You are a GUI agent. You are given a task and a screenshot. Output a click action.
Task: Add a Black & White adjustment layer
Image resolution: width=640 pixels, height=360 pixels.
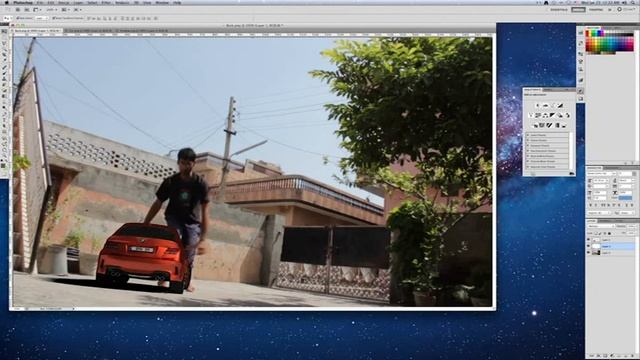(x=553, y=115)
